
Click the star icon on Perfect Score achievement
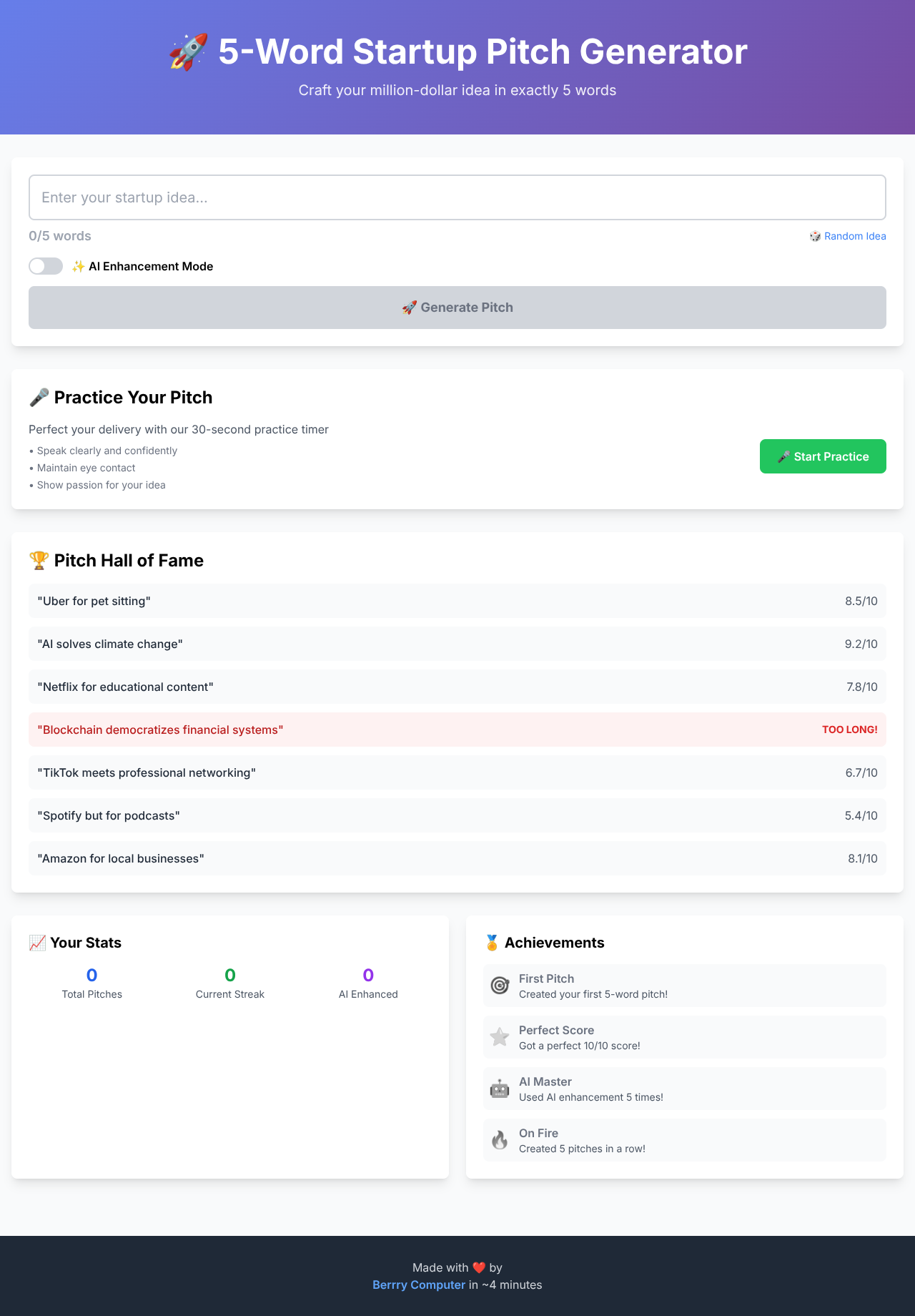click(500, 1036)
